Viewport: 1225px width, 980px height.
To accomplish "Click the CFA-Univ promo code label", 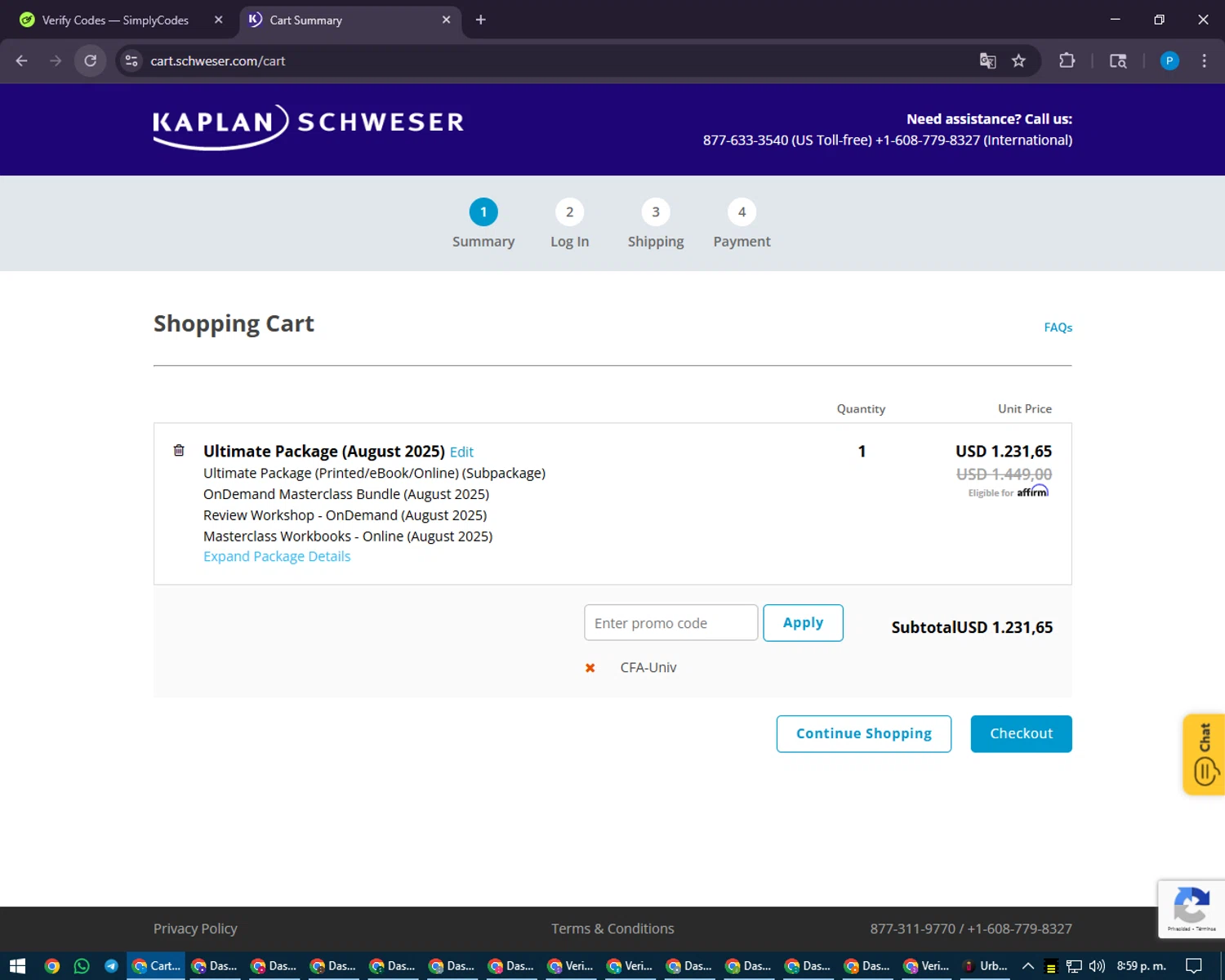I will (648, 667).
